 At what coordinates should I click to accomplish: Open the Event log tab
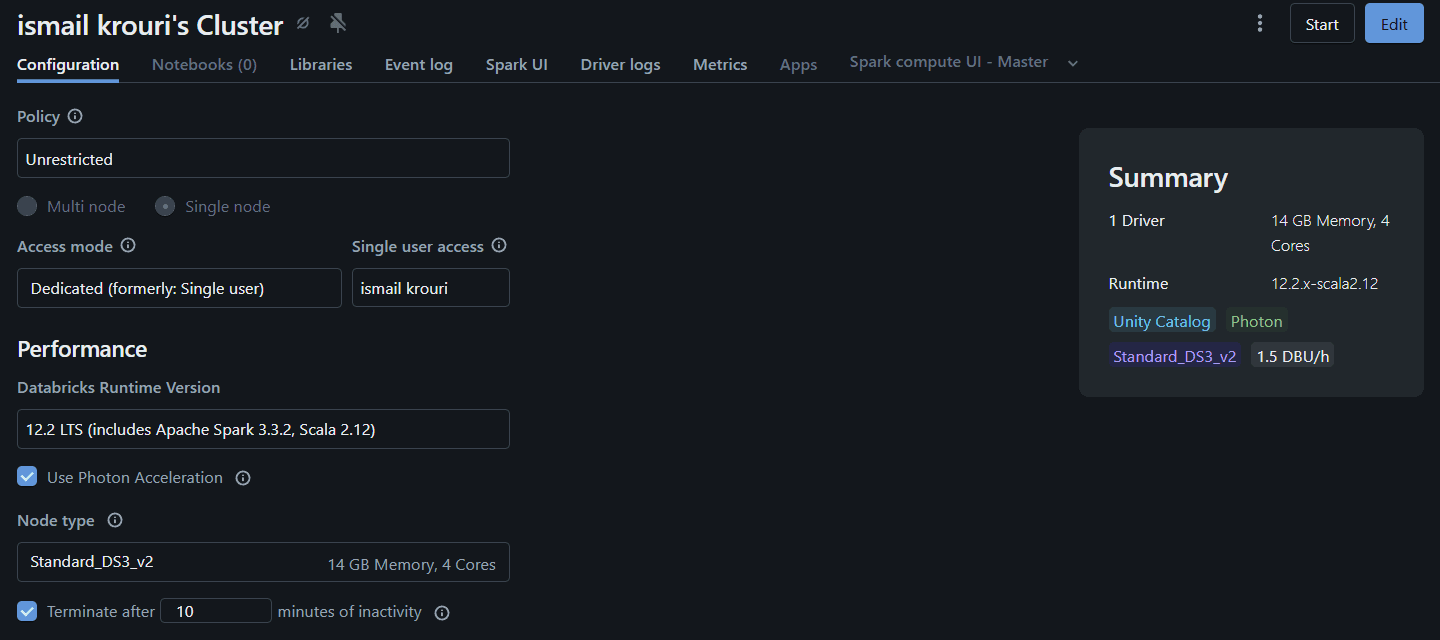[419, 65]
